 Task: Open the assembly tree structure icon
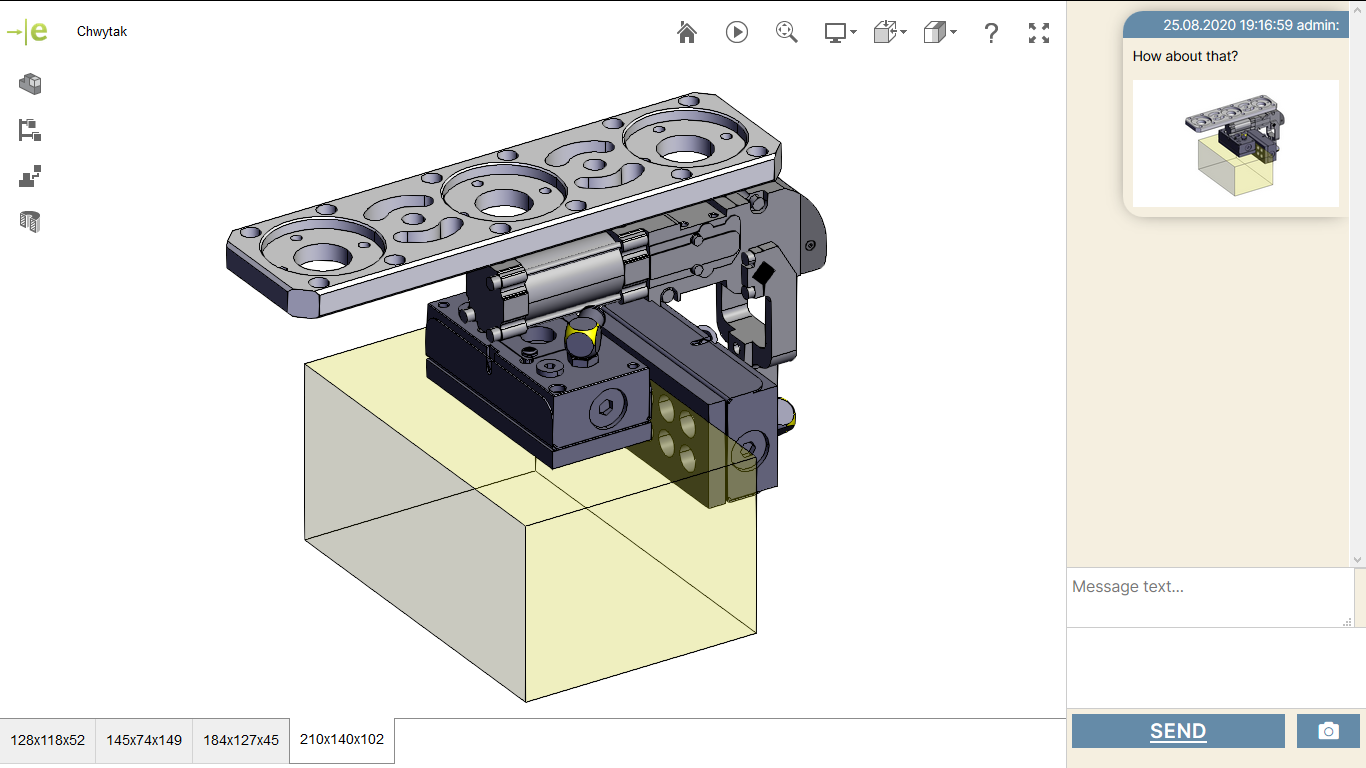pyautogui.click(x=30, y=130)
